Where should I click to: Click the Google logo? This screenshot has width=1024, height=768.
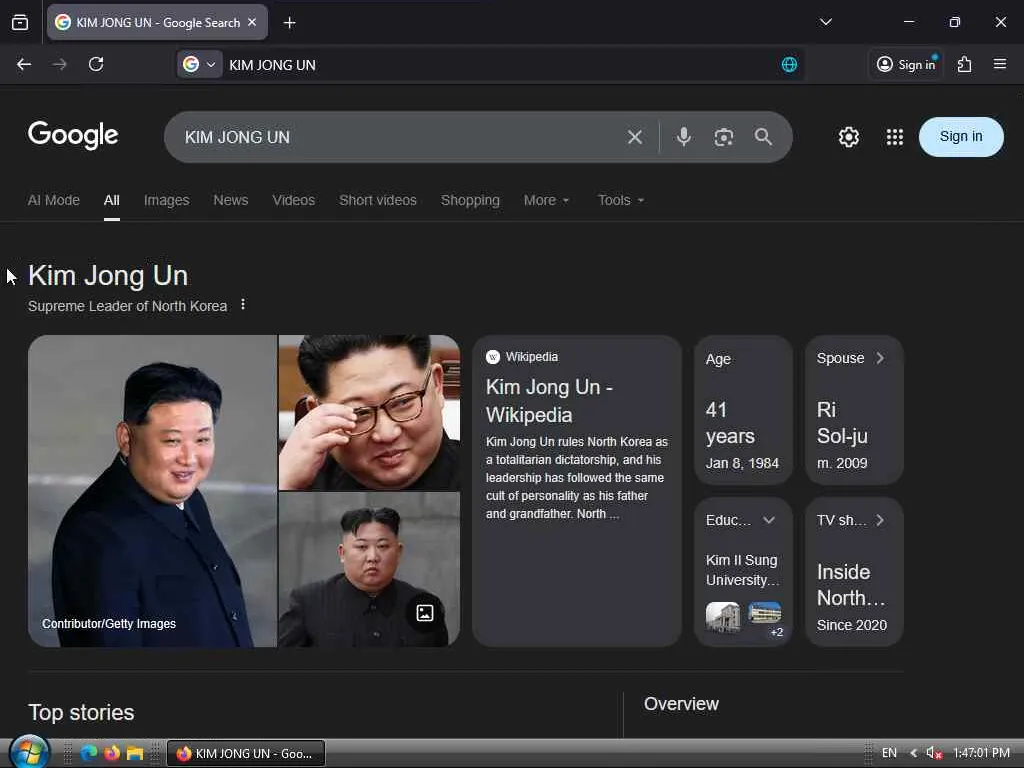73,135
